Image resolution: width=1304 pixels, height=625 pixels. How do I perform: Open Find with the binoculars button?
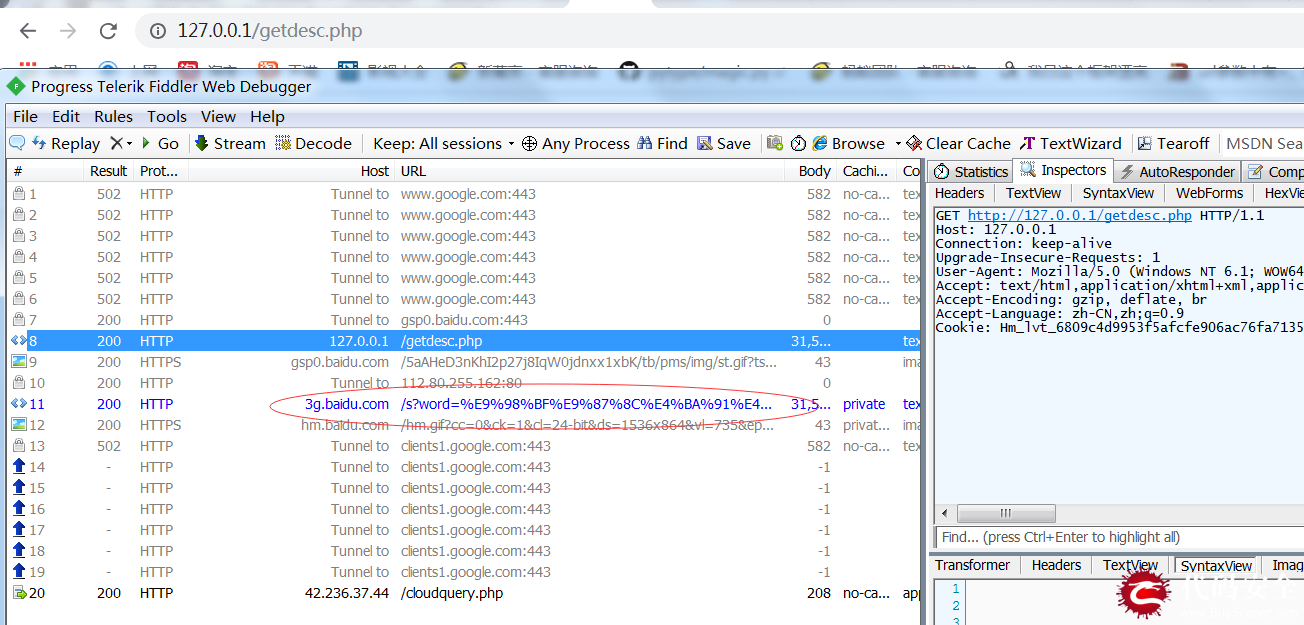click(662, 143)
